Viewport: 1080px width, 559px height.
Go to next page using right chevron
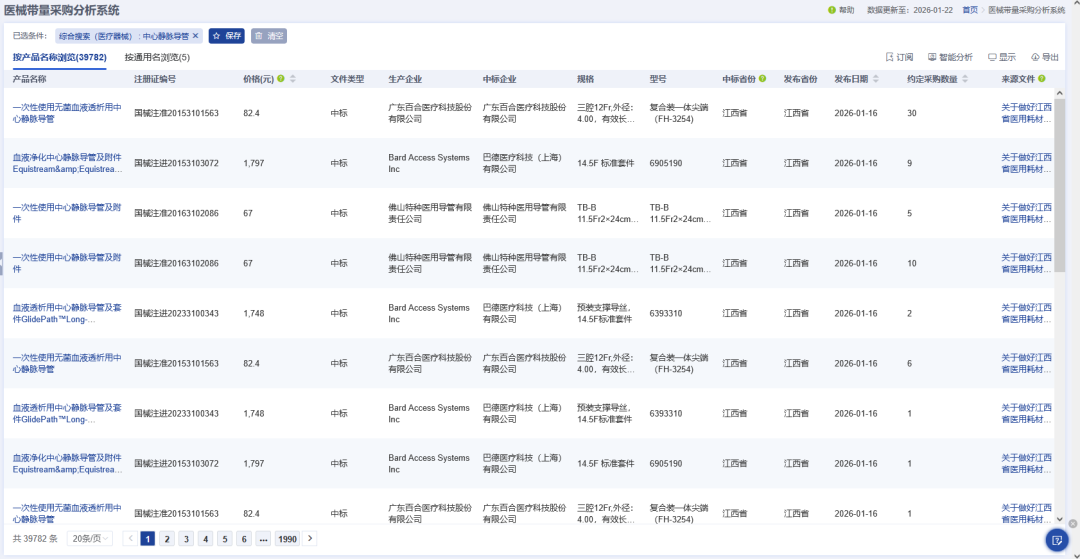[310, 539]
